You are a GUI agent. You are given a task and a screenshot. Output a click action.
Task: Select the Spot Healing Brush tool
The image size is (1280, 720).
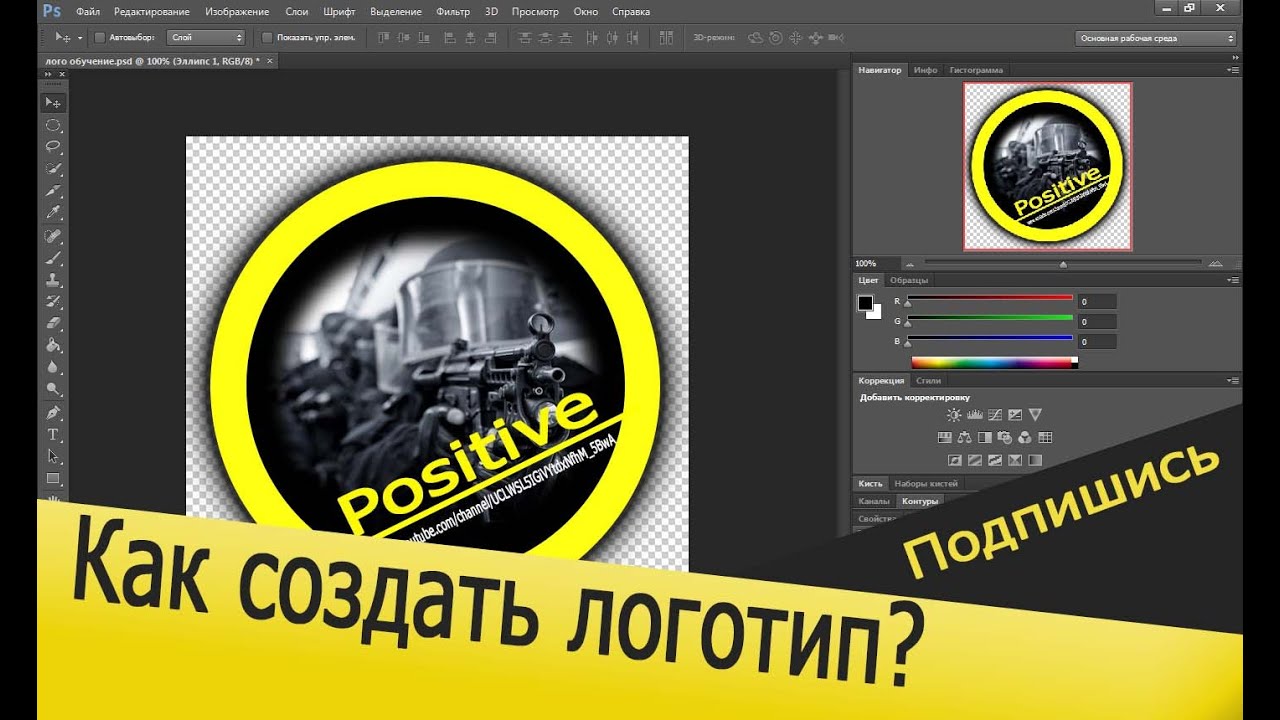pyautogui.click(x=54, y=236)
